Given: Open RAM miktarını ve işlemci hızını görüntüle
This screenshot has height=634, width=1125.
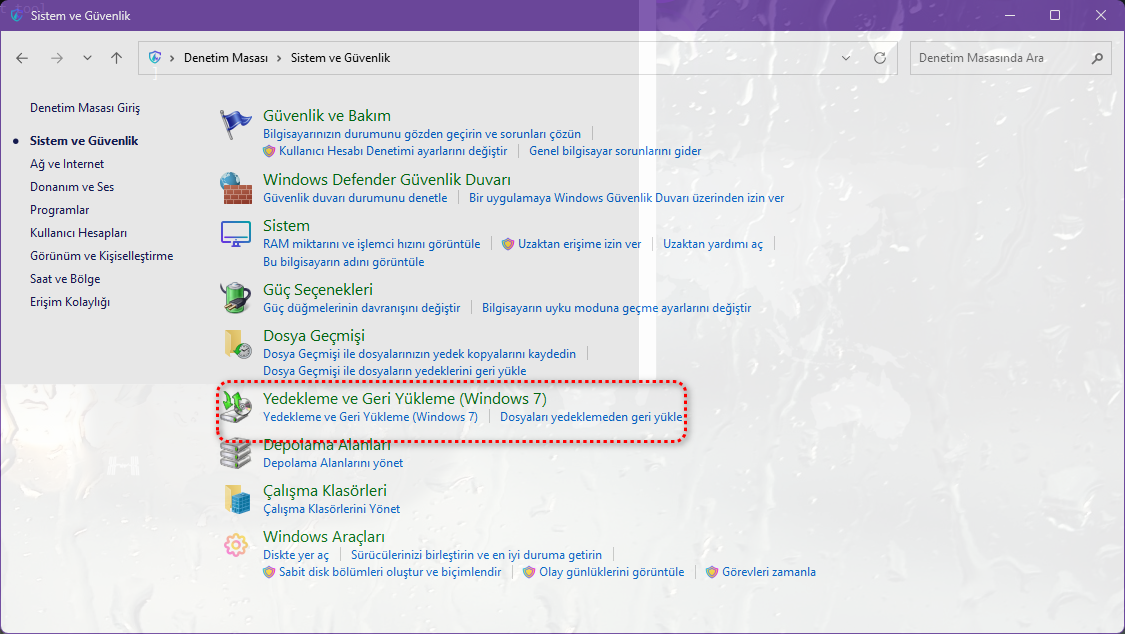Looking at the screenshot, I should (x=372, y=244).
